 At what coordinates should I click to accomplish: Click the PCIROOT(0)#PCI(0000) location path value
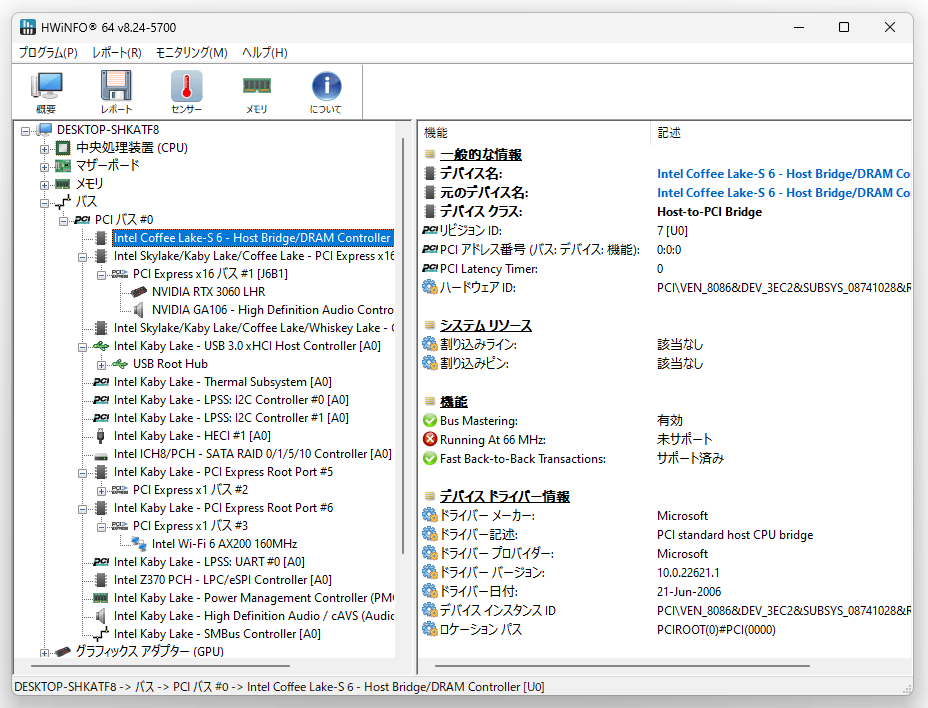point(716,629)
